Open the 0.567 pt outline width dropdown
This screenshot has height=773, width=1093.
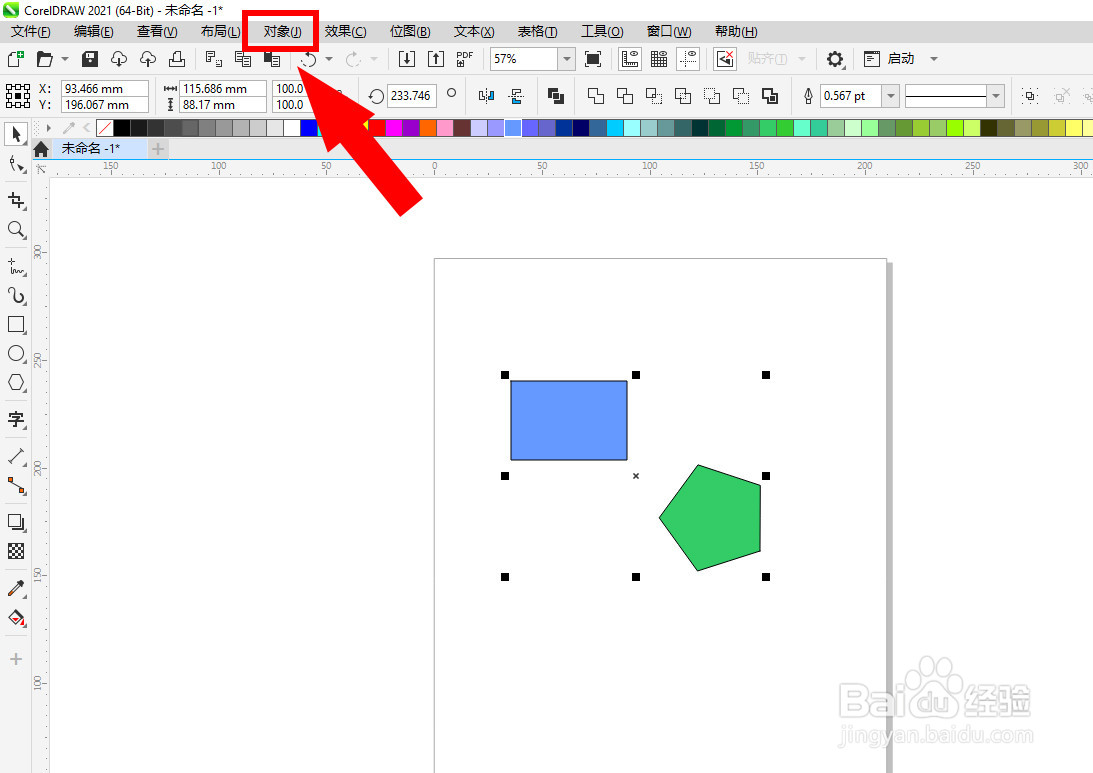pos(890,95)
